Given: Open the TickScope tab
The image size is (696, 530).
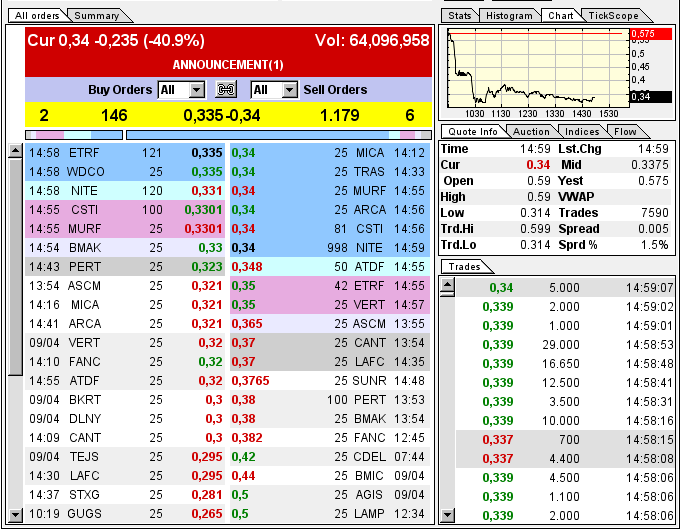Looking at the screenshot, I should [613, 16].
